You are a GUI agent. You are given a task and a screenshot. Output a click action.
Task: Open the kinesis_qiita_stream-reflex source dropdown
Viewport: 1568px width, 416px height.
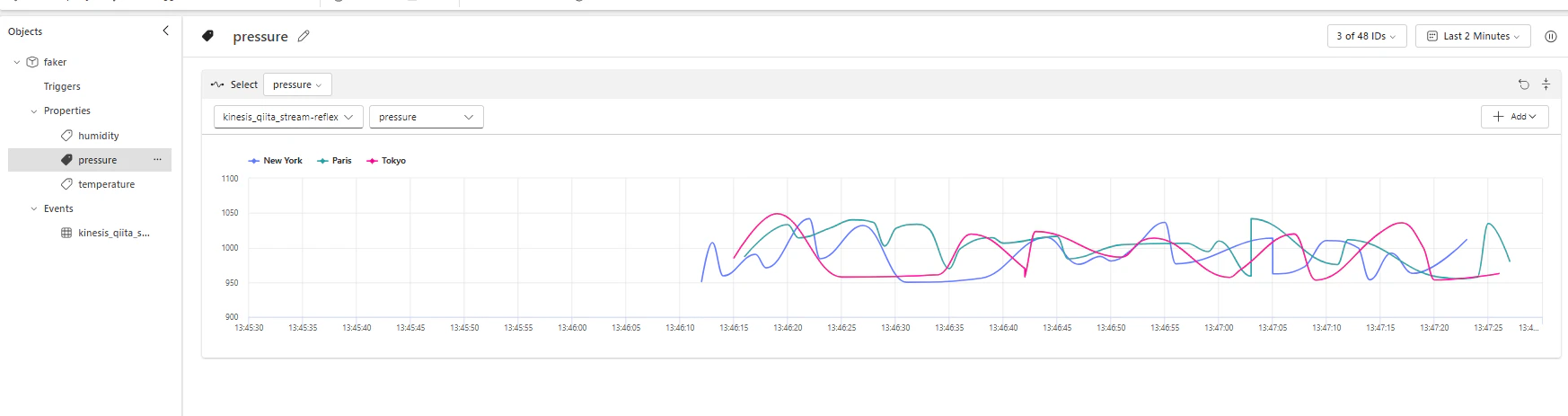288,117
